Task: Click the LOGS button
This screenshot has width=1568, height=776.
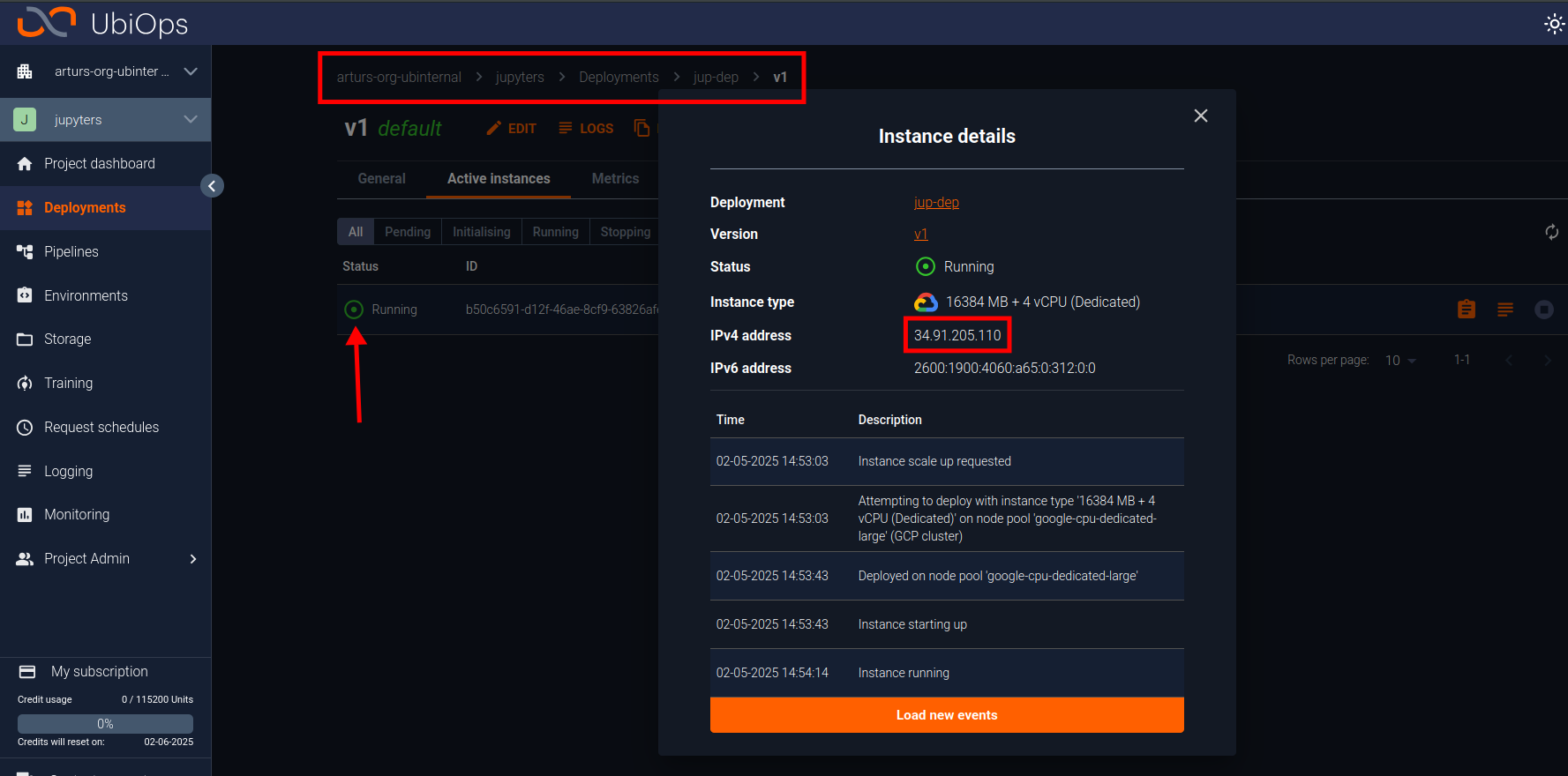Action: point(586,129)
